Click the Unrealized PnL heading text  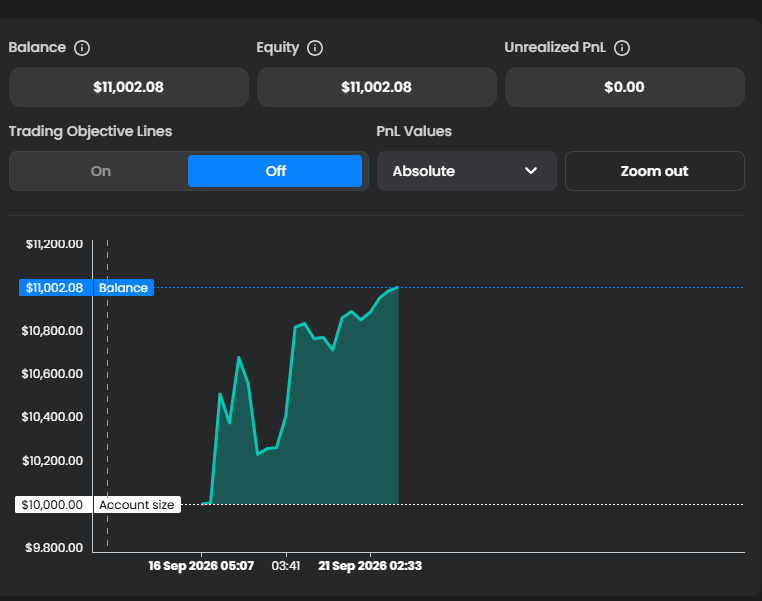[x=555, y=47]
